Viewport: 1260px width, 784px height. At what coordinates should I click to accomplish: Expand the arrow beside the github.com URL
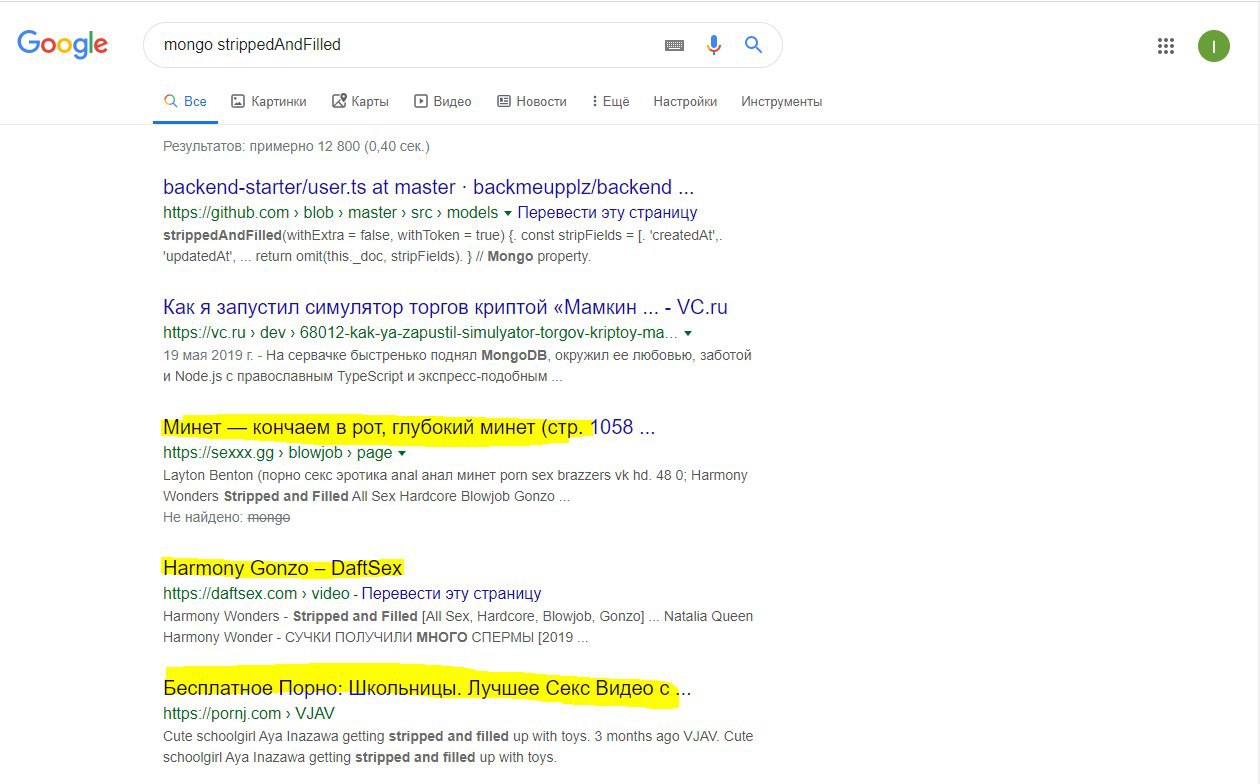pos(508,213)
